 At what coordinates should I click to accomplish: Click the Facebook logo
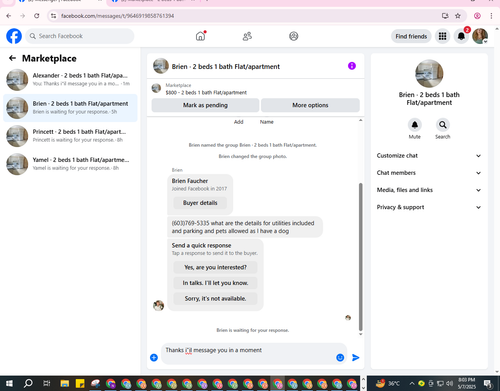click(x=14, y=36)
